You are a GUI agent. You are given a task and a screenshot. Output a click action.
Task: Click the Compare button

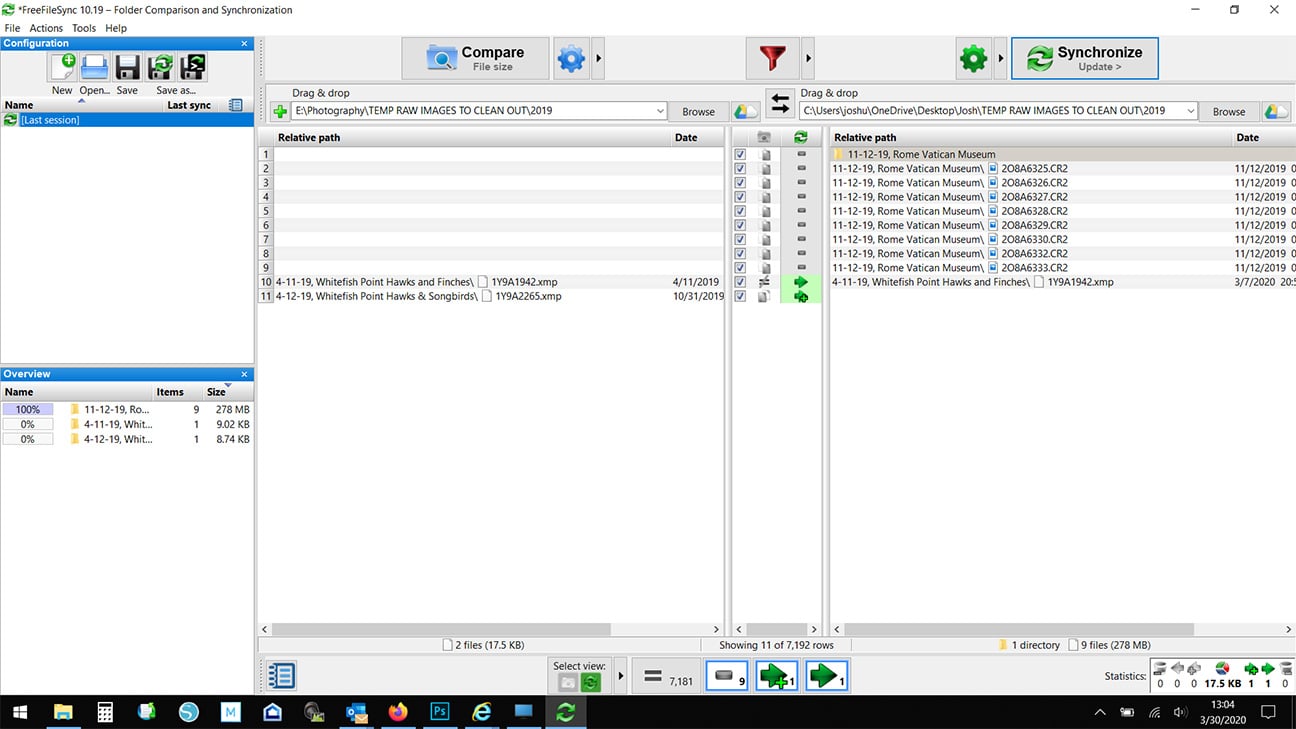(x=476, y=59)
